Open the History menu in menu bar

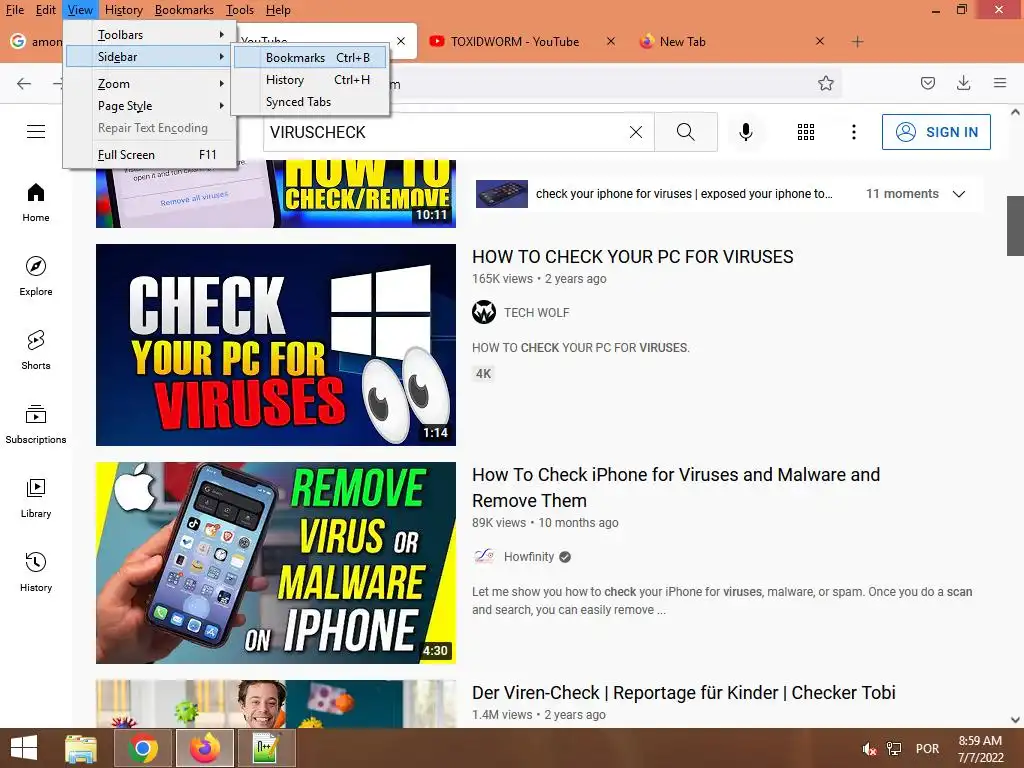(123, 10)
